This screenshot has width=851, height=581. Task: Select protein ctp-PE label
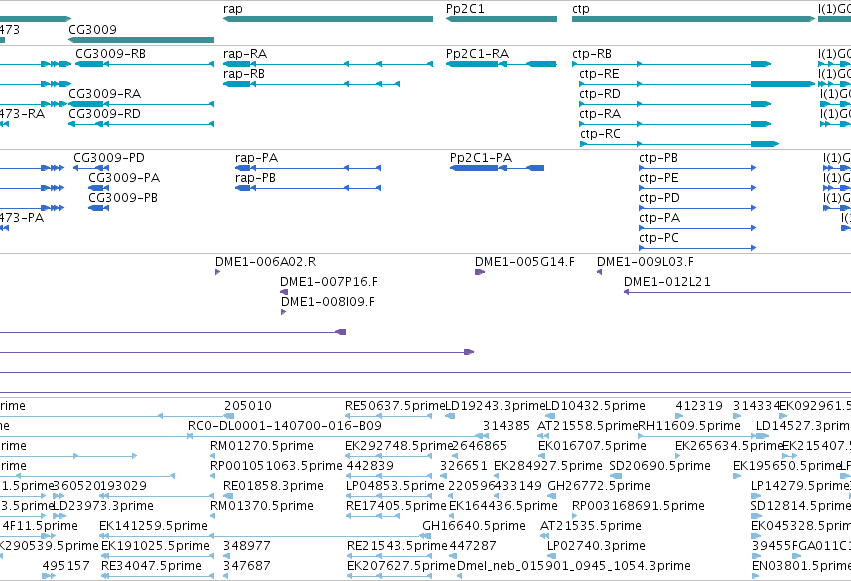(x=659, y=178)
